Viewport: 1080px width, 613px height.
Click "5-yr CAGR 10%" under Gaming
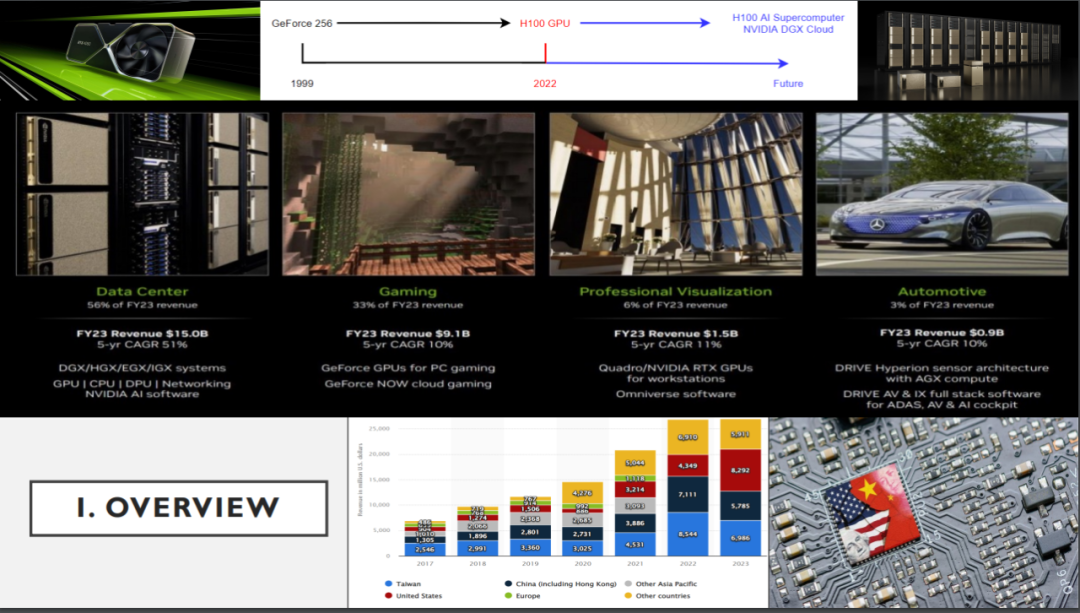(408, 344)
